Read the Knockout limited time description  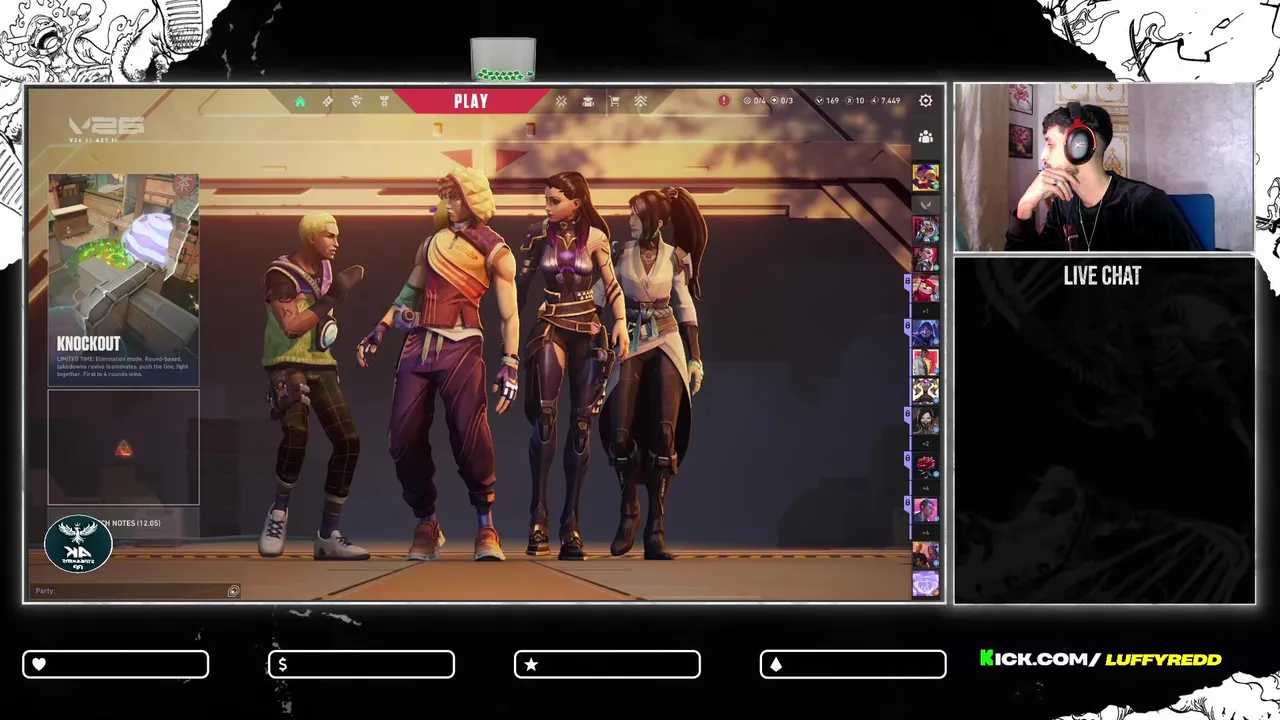pos(124,366)
